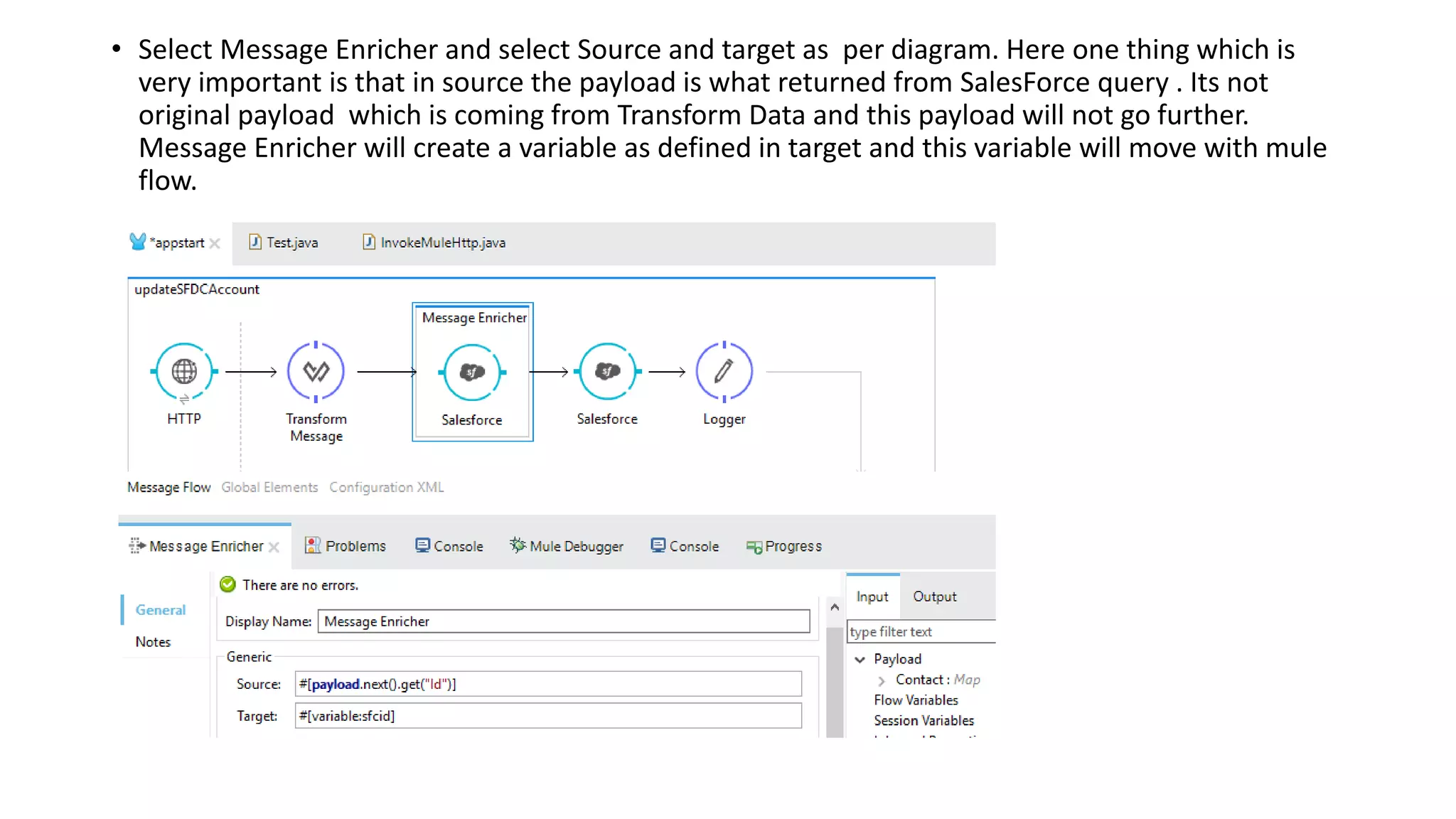Open the Problems tab

point(346,546)
